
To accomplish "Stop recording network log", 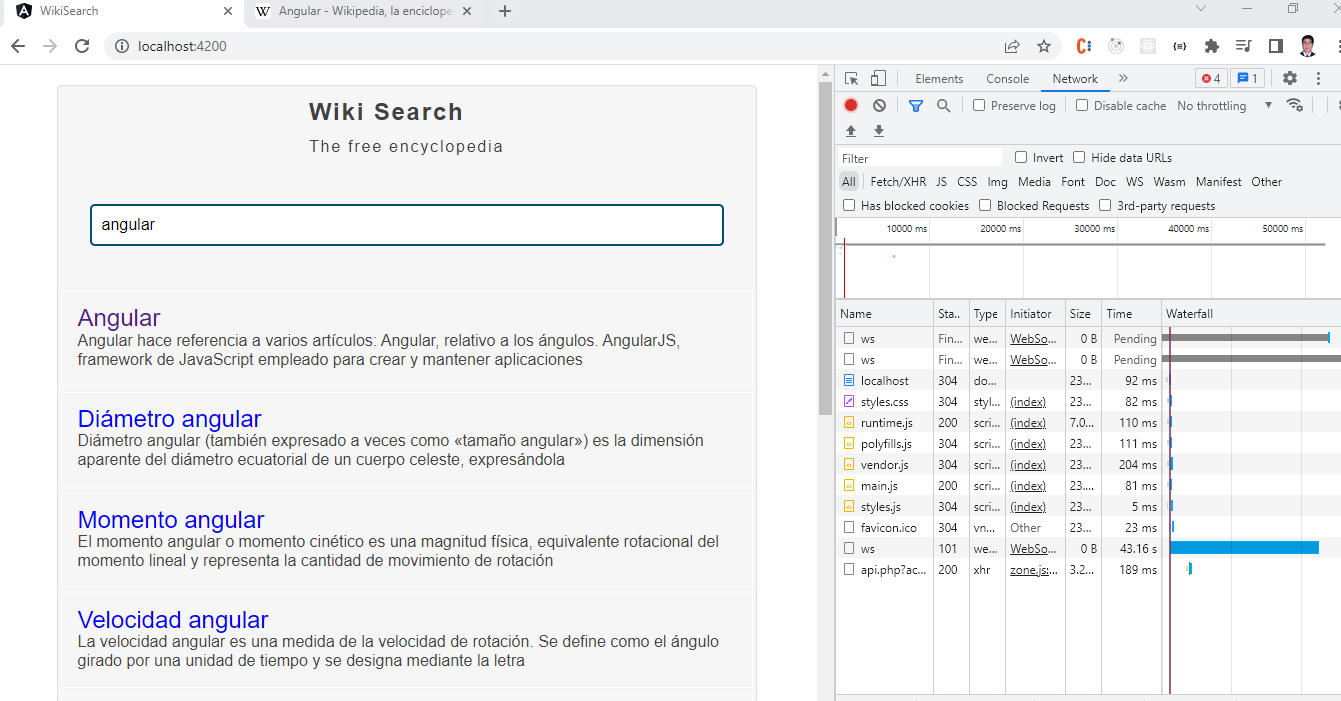I will coord(850,105).
